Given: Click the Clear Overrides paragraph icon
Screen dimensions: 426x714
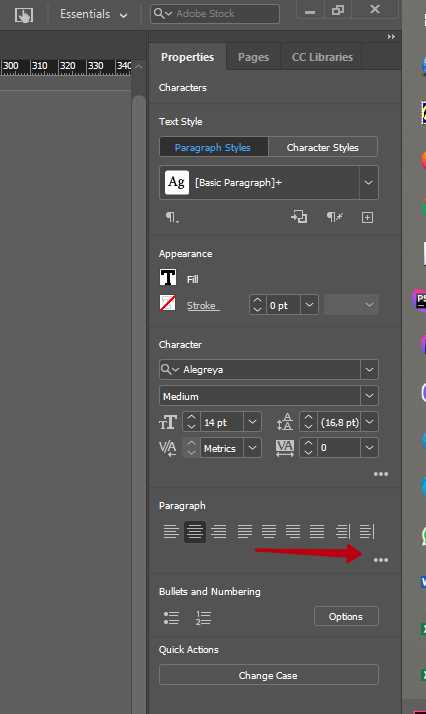Looking at the screenshot, I should coord(335,217).
